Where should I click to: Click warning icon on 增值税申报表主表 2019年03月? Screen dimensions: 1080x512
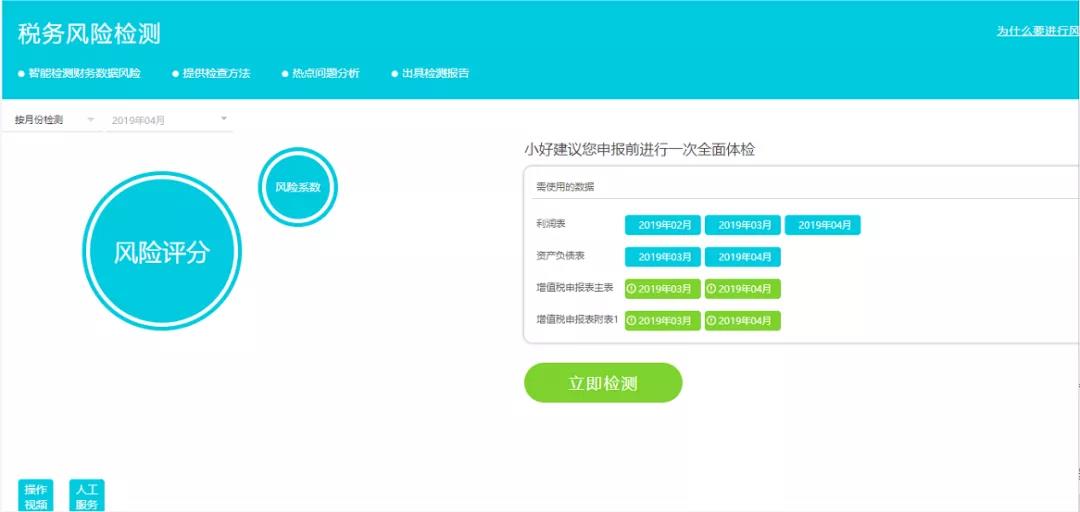[632, 289]
